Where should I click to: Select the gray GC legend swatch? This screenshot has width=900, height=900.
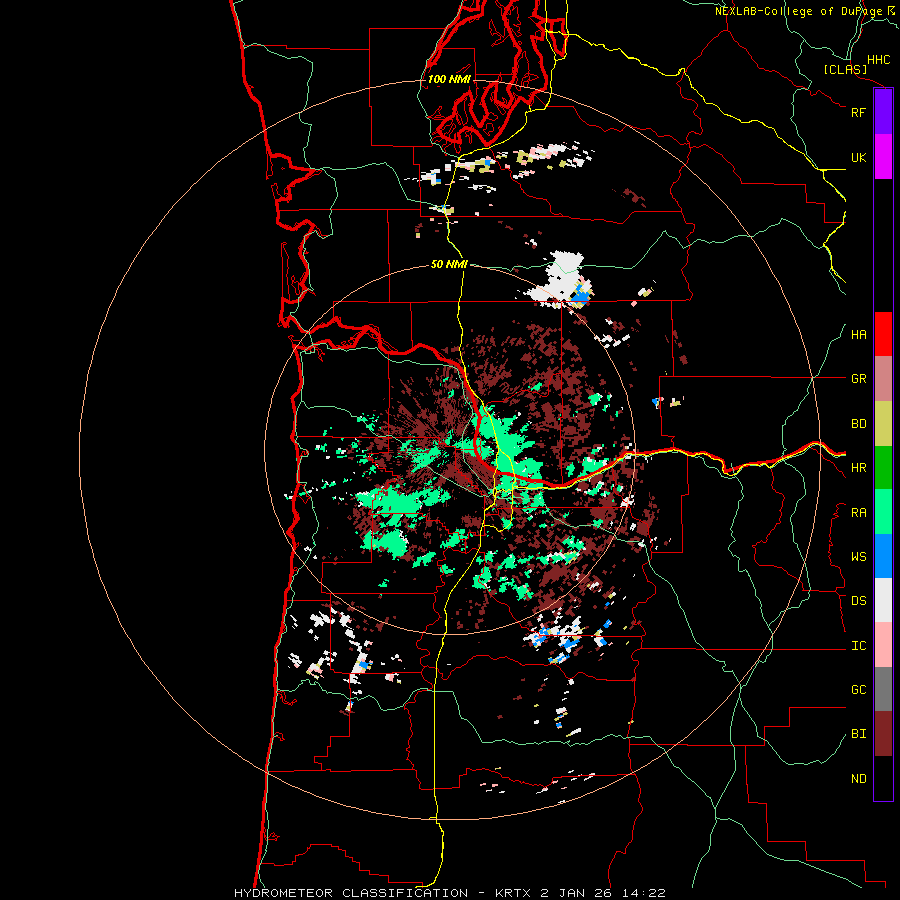(883, 689)
